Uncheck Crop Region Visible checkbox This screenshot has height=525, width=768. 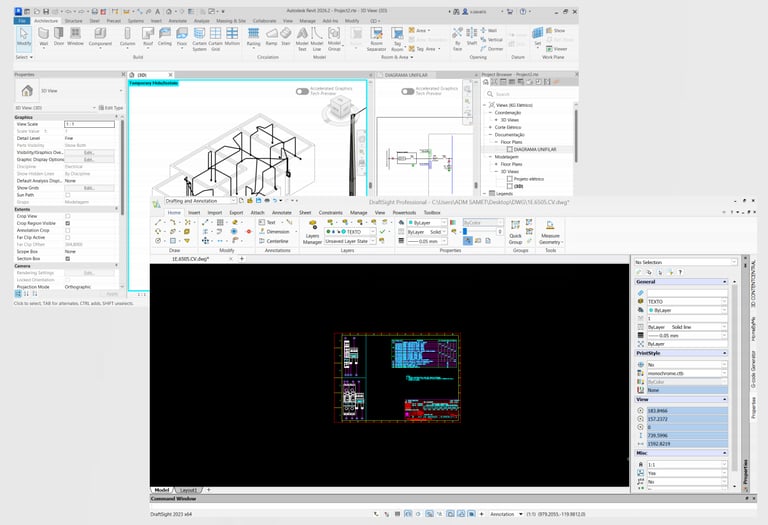[x=68, y=223]
